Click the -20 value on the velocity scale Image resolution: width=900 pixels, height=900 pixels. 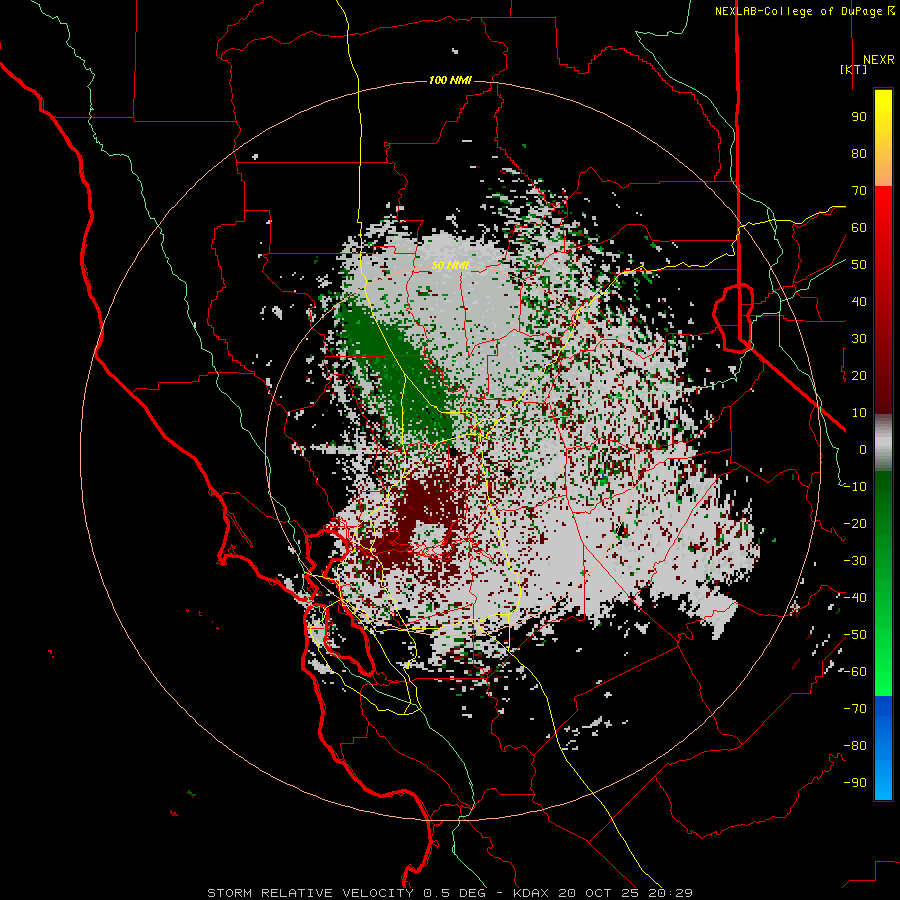coord(855,524)
